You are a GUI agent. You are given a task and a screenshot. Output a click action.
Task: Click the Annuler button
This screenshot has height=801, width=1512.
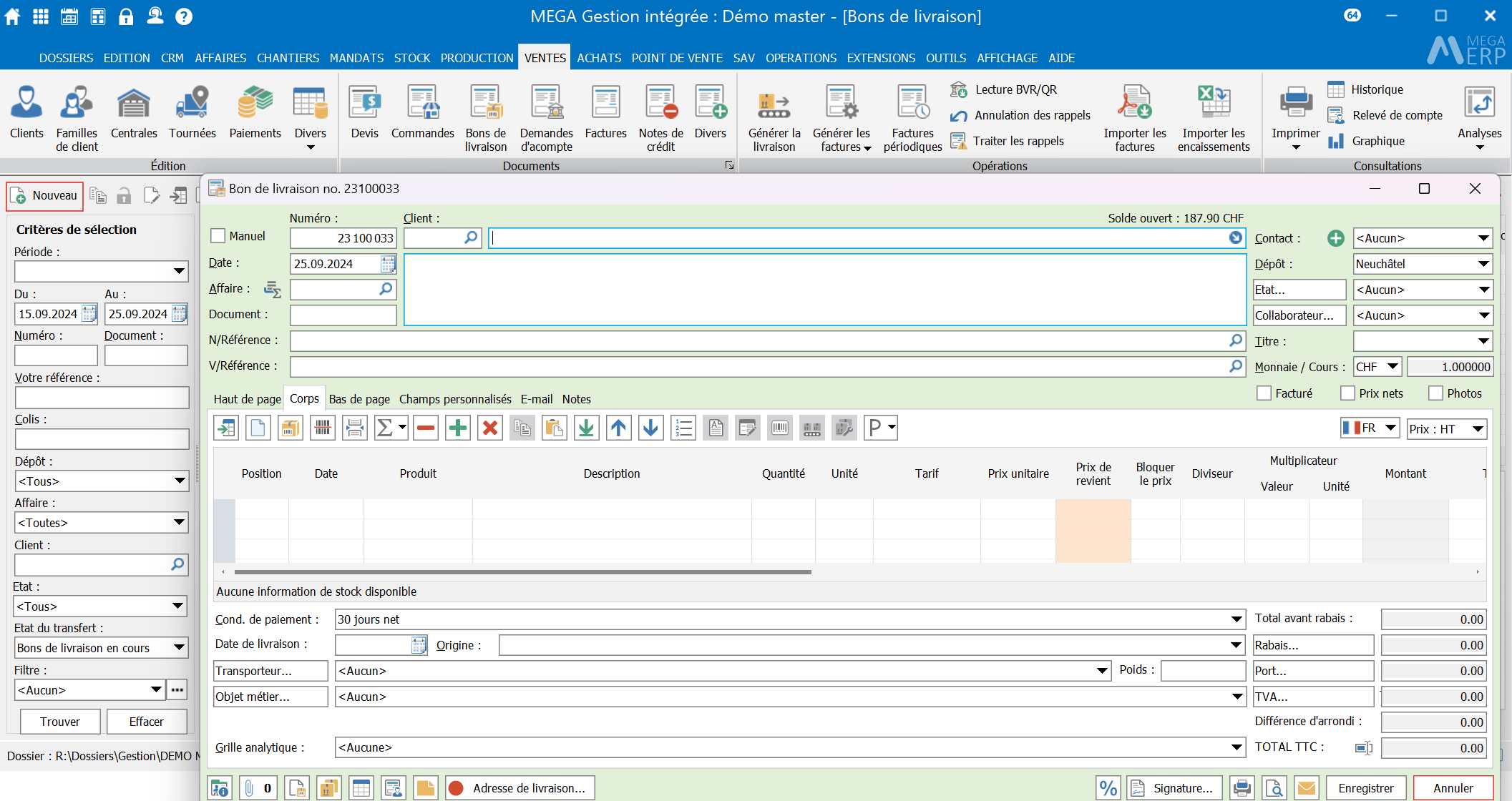pyautogui.click(x=1453, y=788)
